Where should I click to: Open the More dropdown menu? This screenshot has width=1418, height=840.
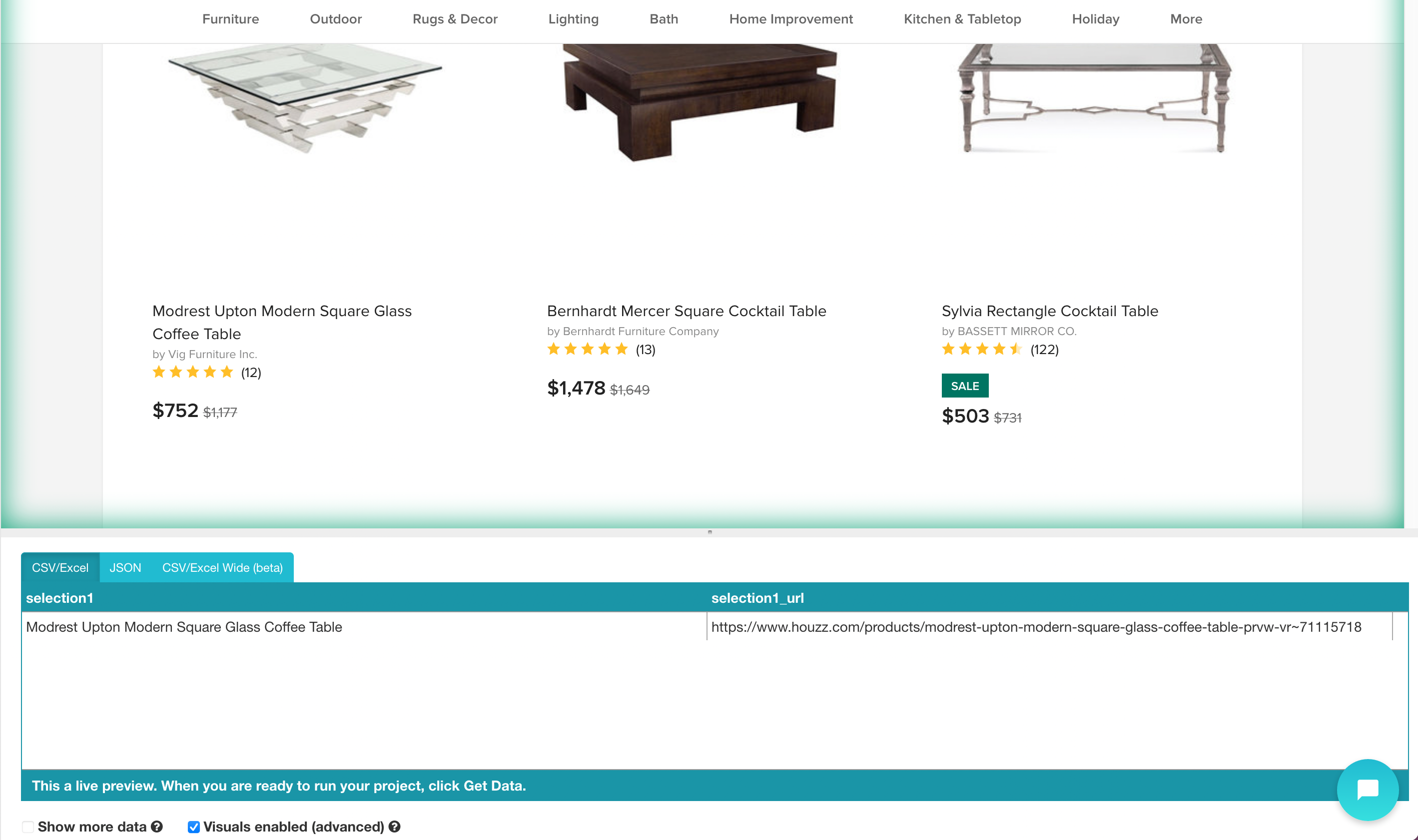(1186, 19)
